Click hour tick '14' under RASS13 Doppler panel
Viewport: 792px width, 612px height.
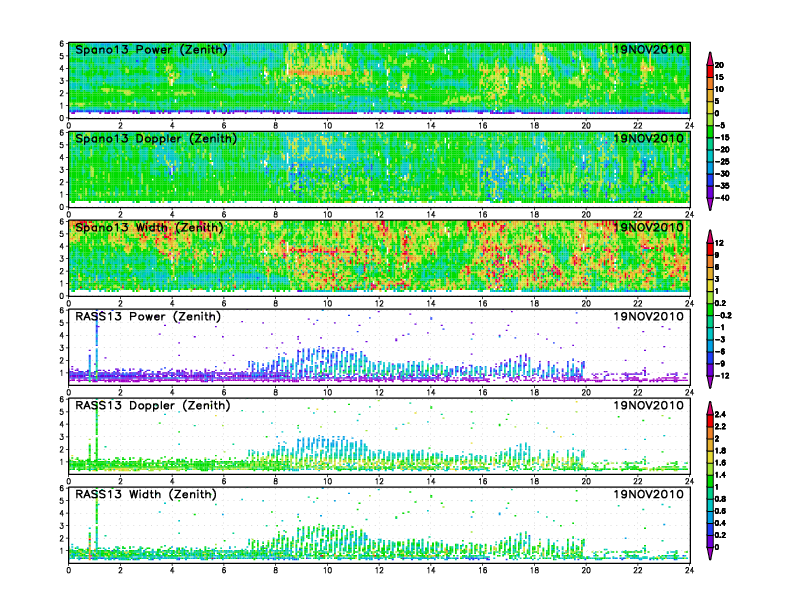(x=431, y=481)
